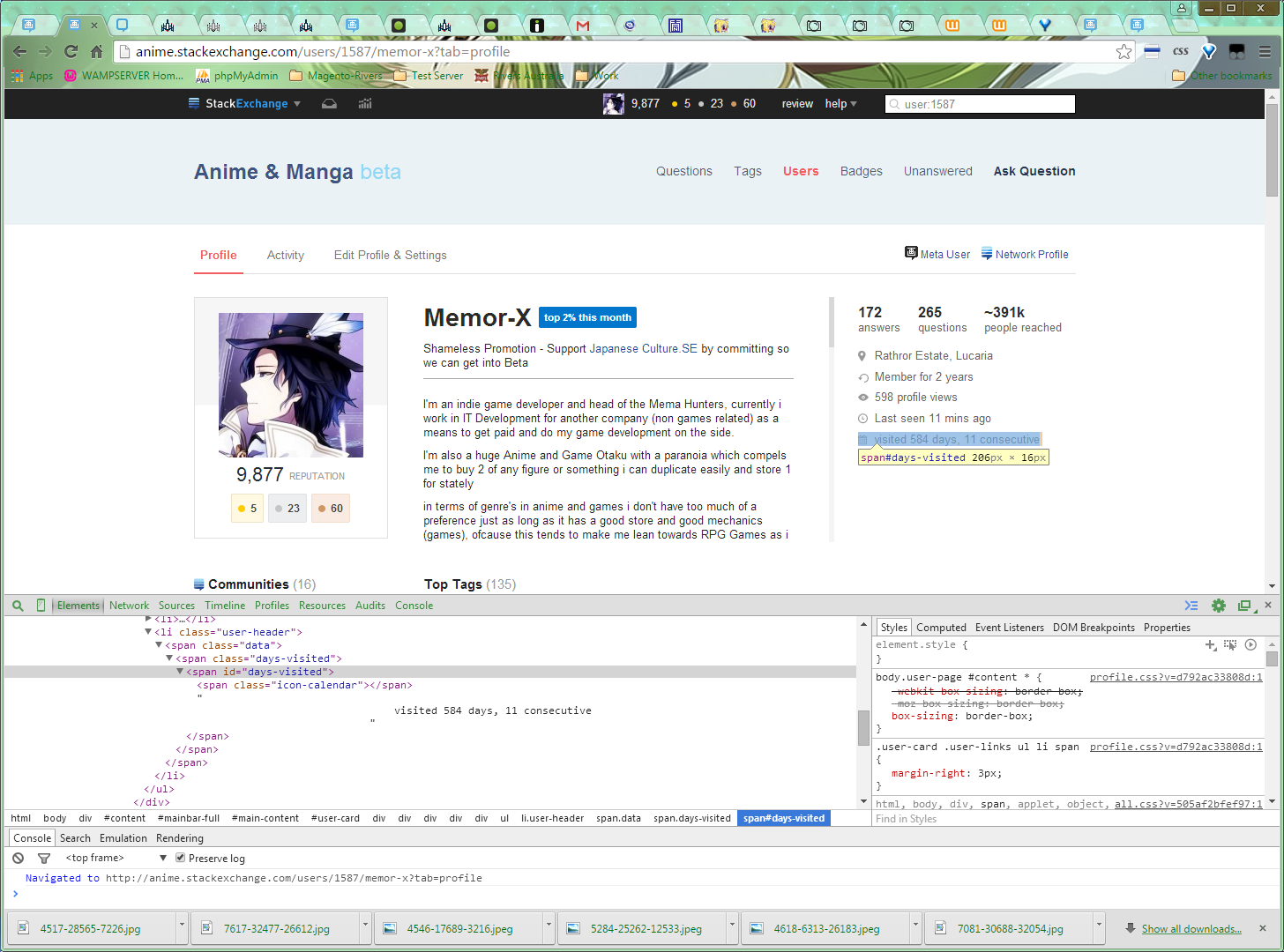This screenshot has width=1284, height=952.
Task: Open the console filter funnel icon
Action: point(44,858)
